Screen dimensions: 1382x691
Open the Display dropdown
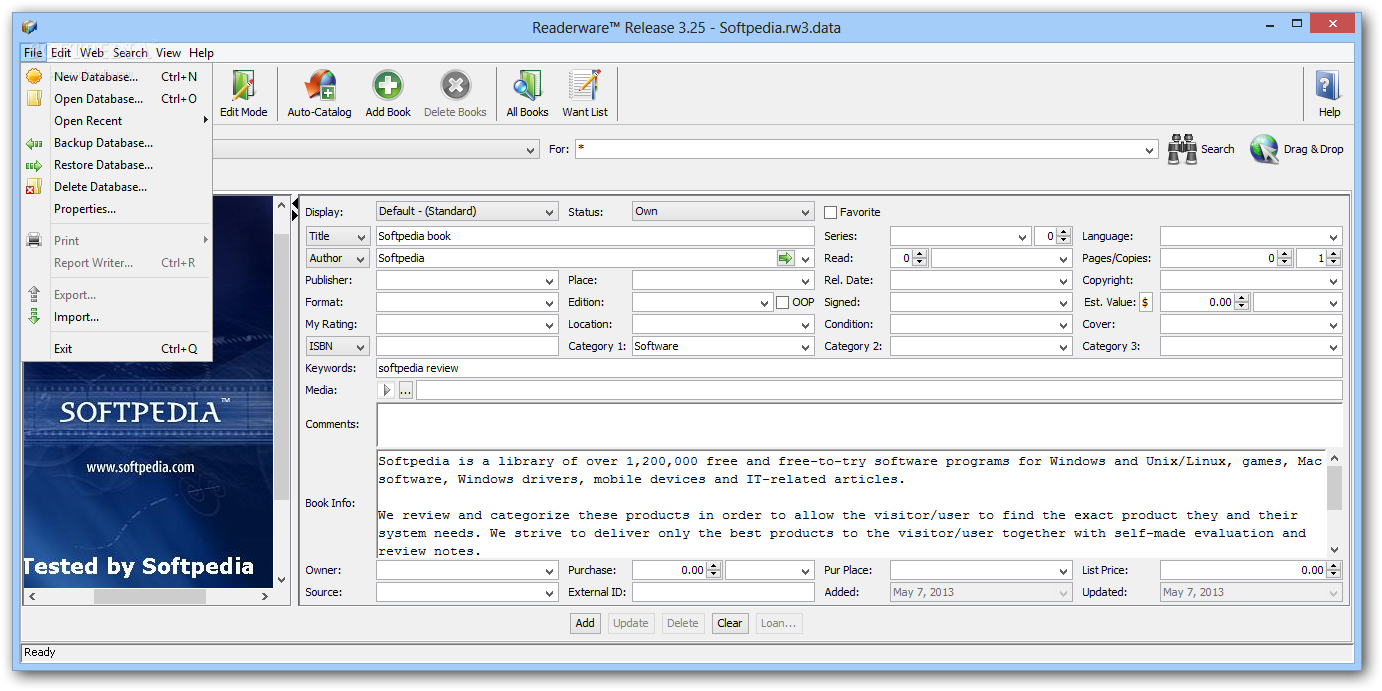[467, 212]
